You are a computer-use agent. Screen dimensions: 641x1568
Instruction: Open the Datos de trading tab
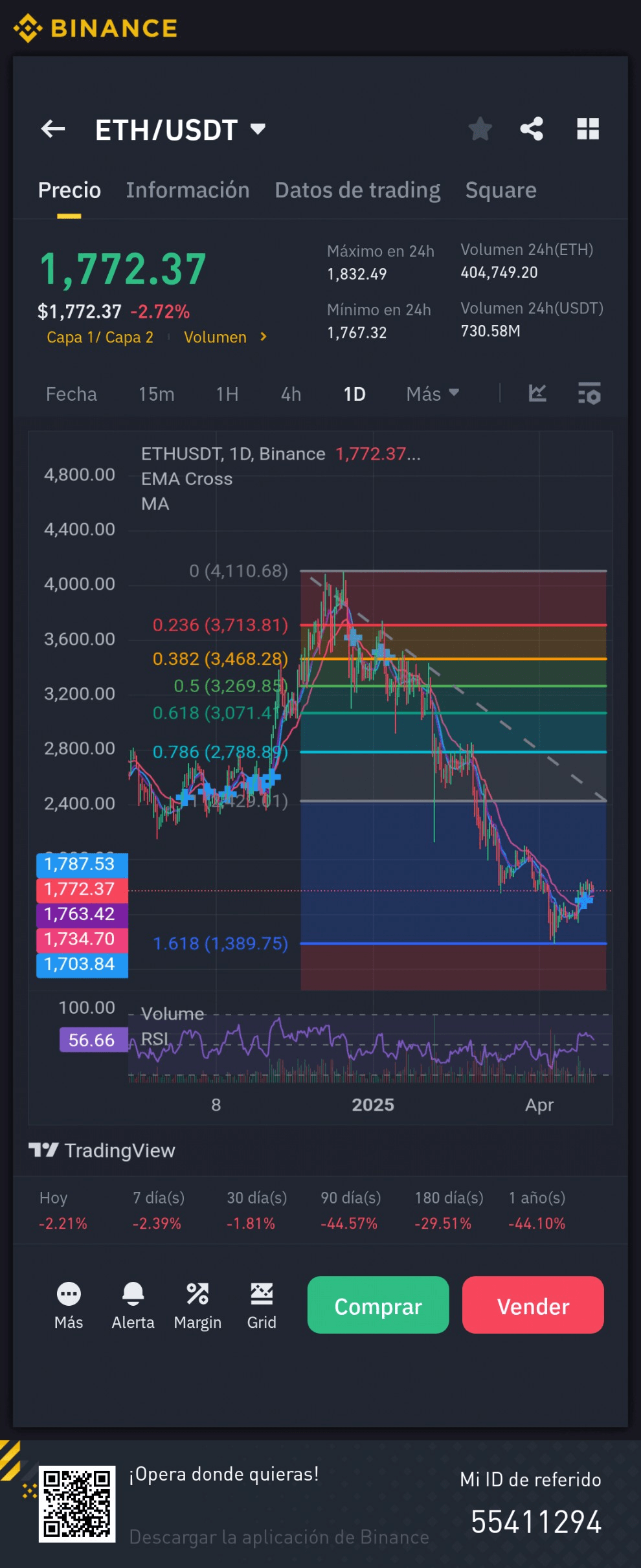357,190
